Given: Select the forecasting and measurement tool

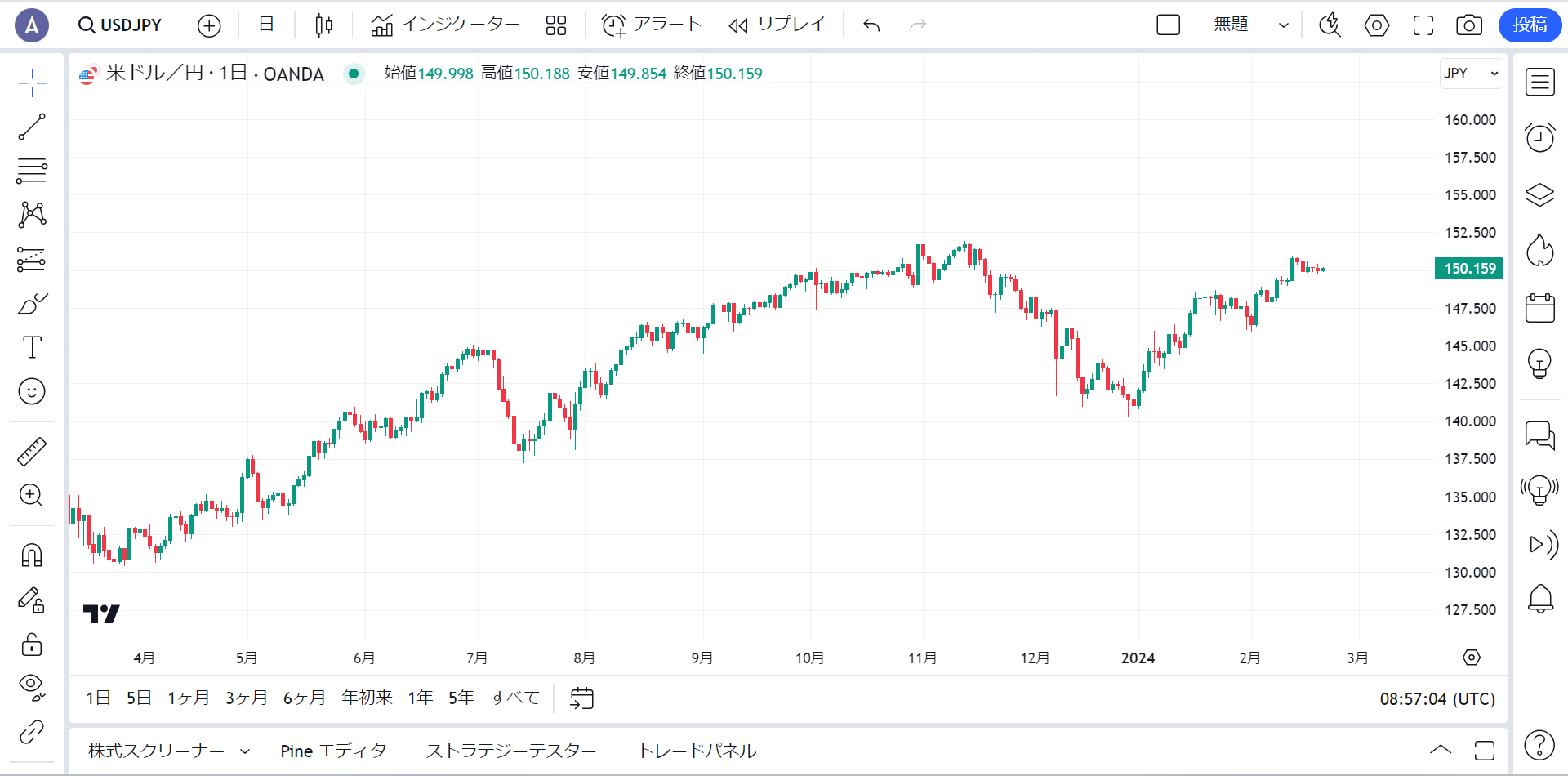Looking at the screenshot, I should tap(32, 259).
